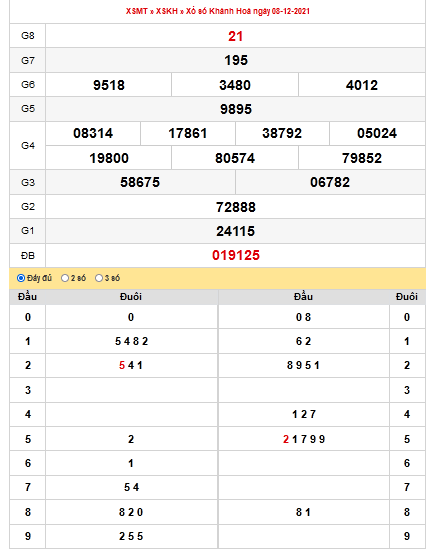
Task: Click G6 number 4012
Action: point(362,85)
